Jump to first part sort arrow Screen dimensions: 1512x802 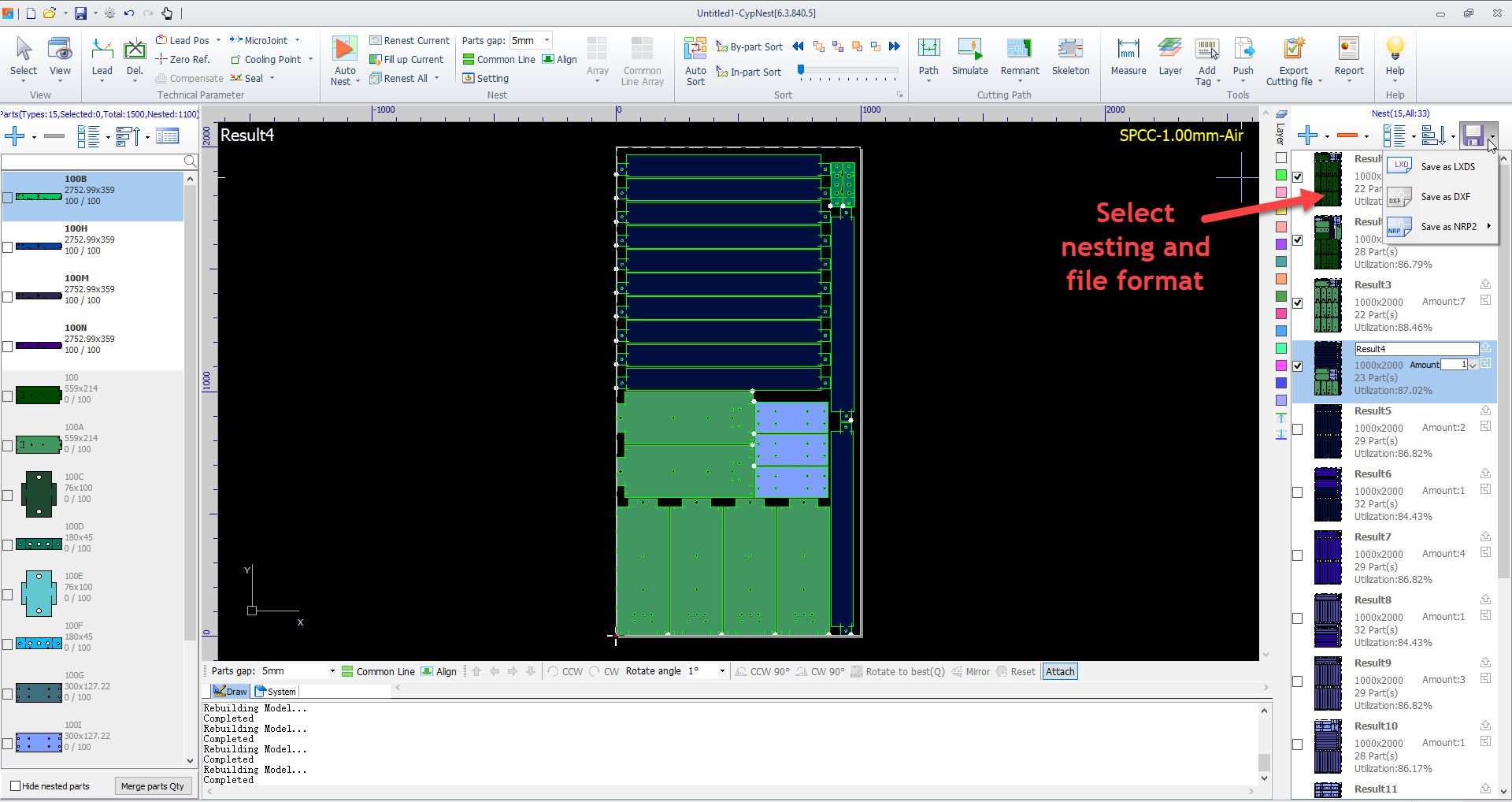(798, 46)
